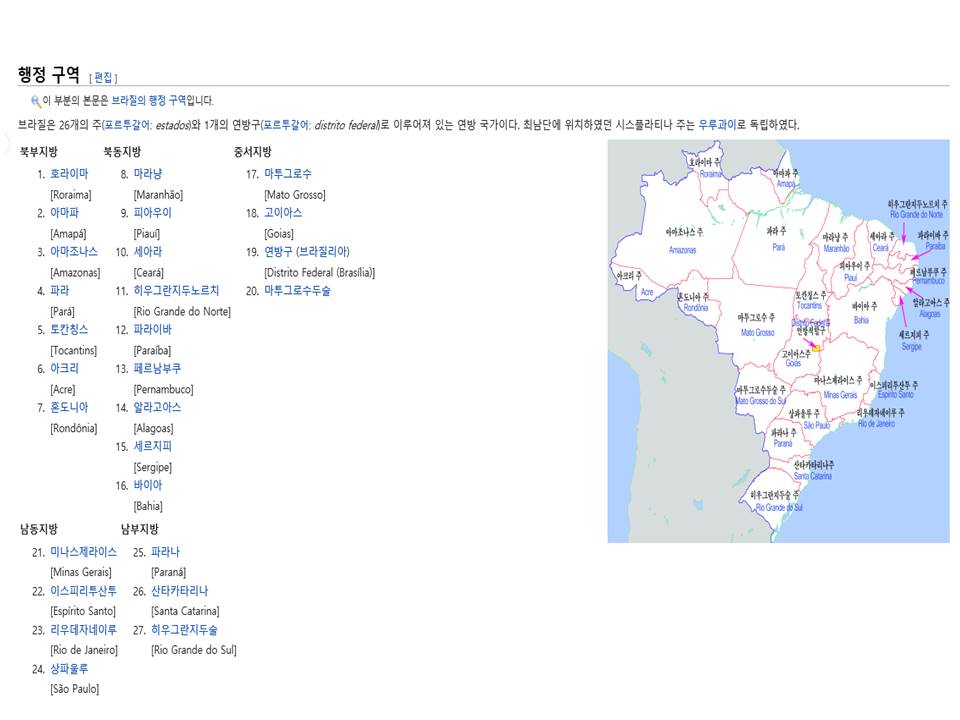Open the 바이아 link
The height and width of the screenshot is (720, 960).
tap(148, 486)
